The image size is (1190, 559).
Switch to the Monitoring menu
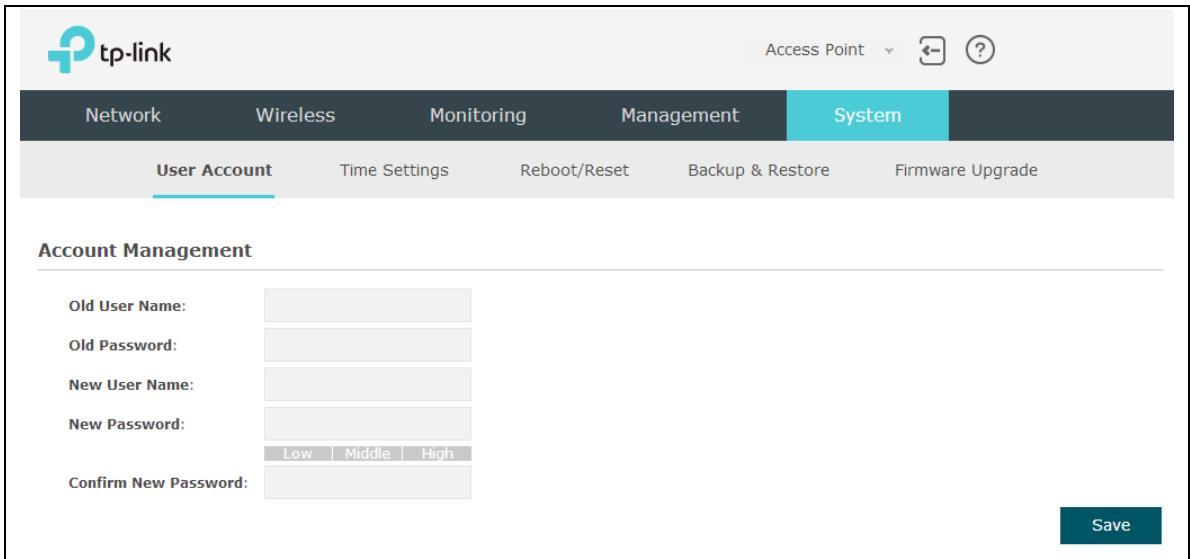pos(478,115)
